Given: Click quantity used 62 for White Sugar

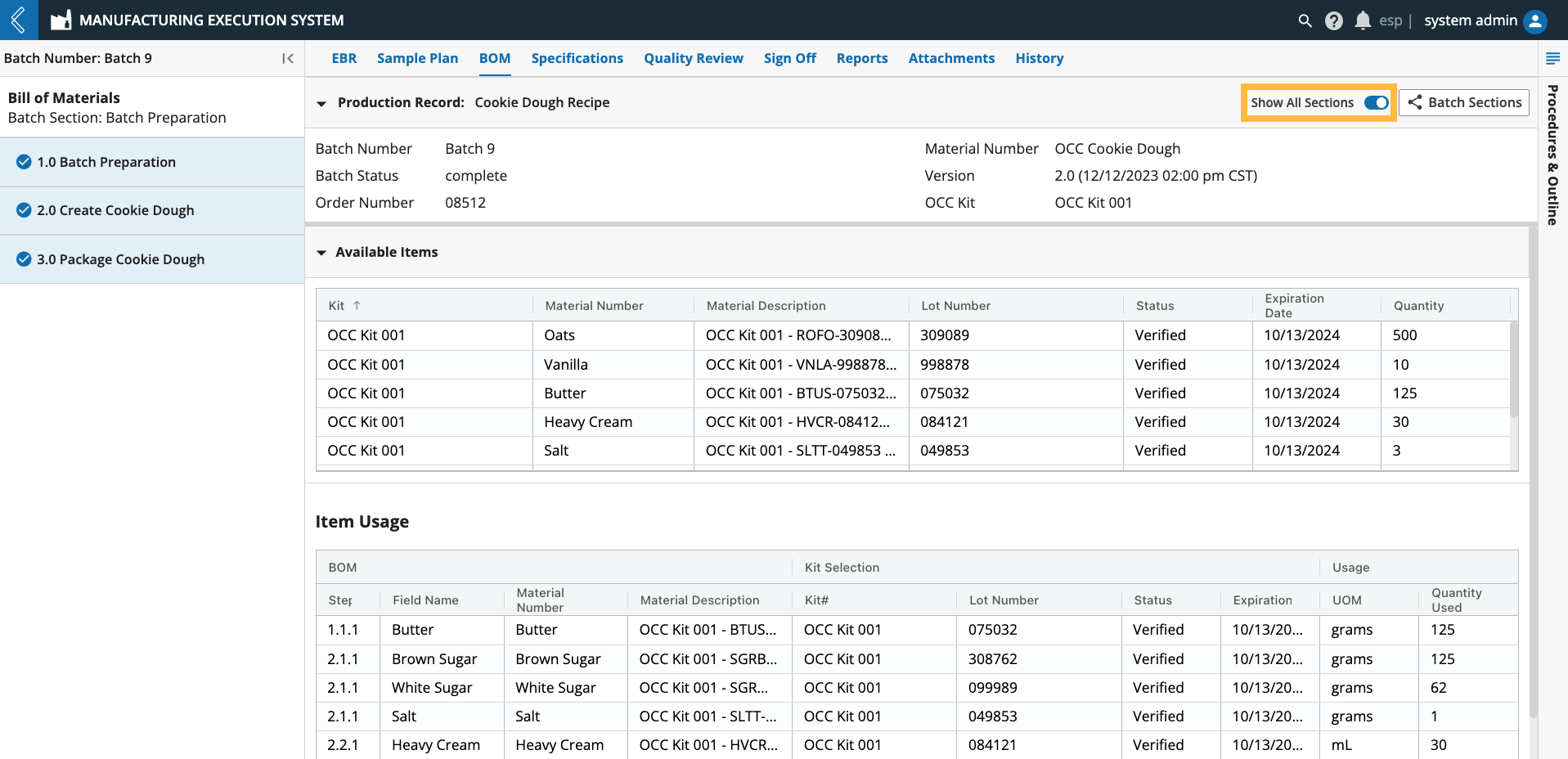Looking at the screenshot, I should click(x=1438, y=688).
